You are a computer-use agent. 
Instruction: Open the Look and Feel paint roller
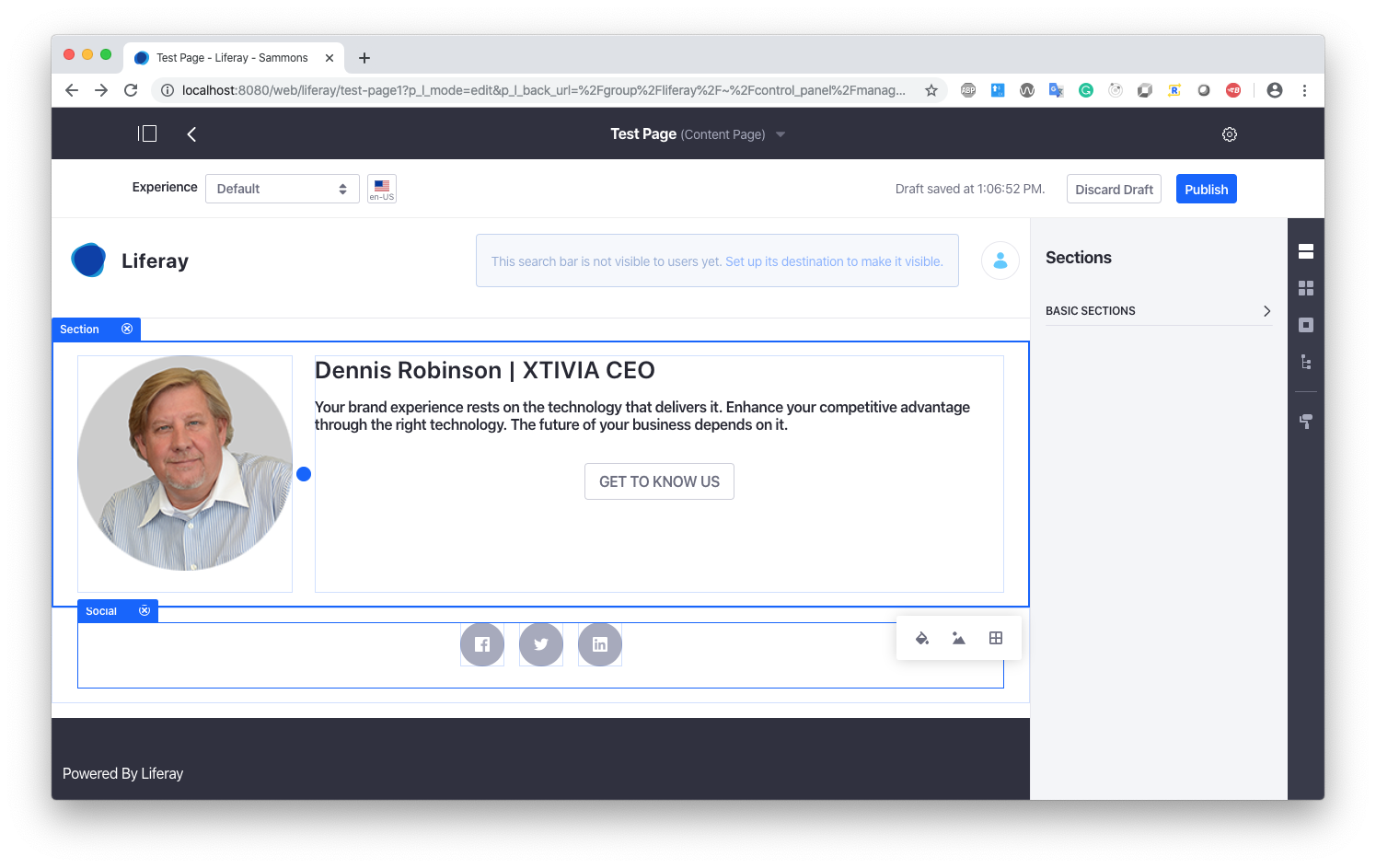coord(1305,422)
